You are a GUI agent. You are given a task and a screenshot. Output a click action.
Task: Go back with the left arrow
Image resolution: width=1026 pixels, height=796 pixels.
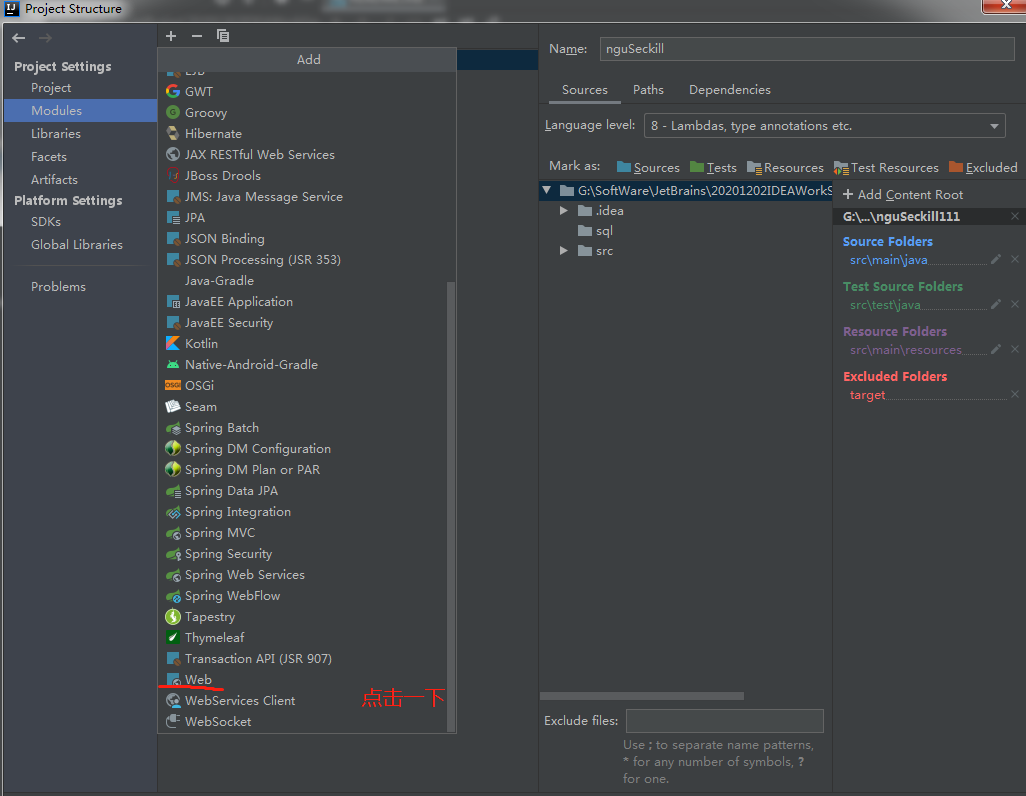[18, 38]
